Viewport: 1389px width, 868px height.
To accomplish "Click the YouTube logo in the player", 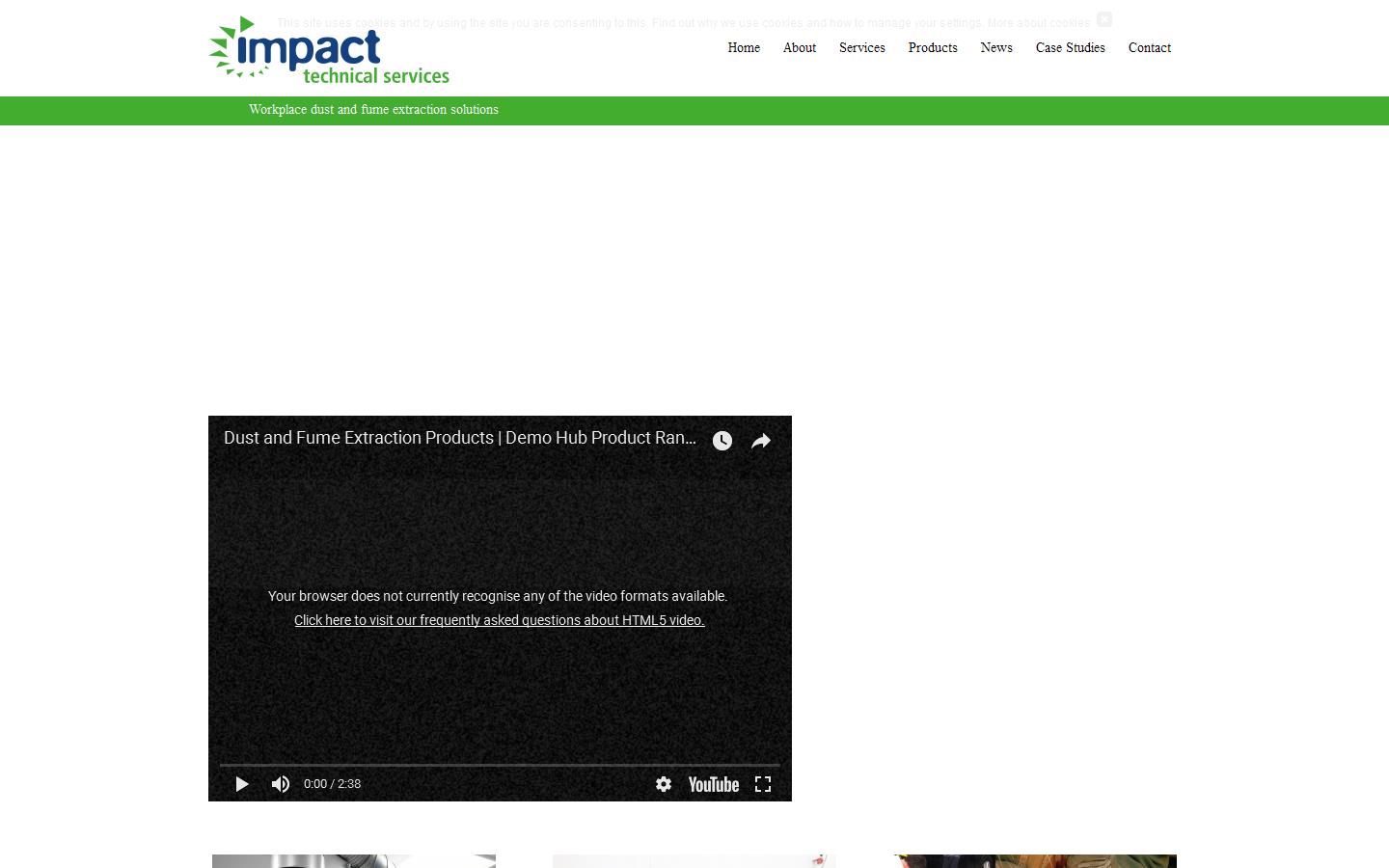I will [x=712, y=785].
